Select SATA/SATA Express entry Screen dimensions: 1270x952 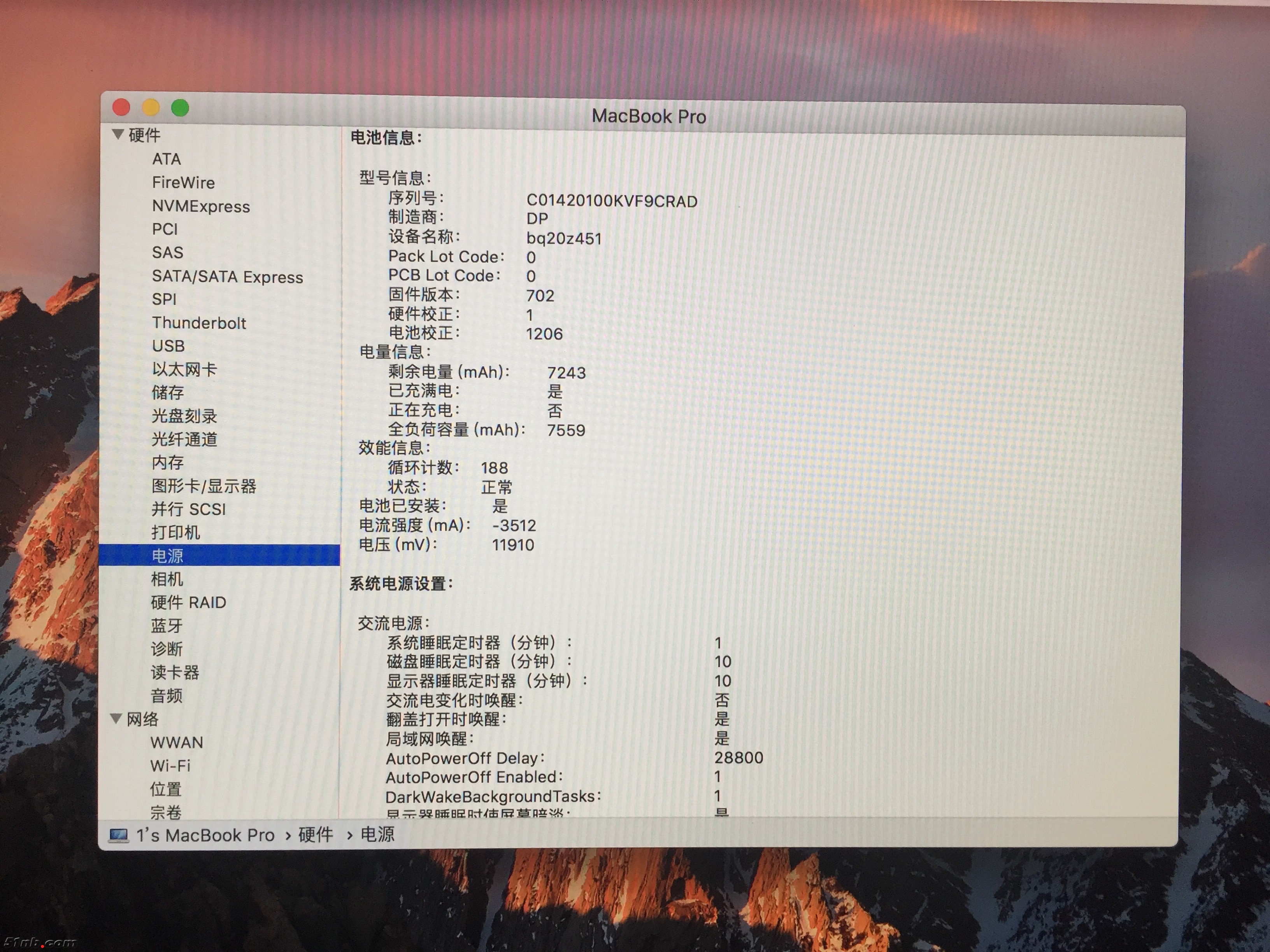pyautogui.click(x=227, y=276)
